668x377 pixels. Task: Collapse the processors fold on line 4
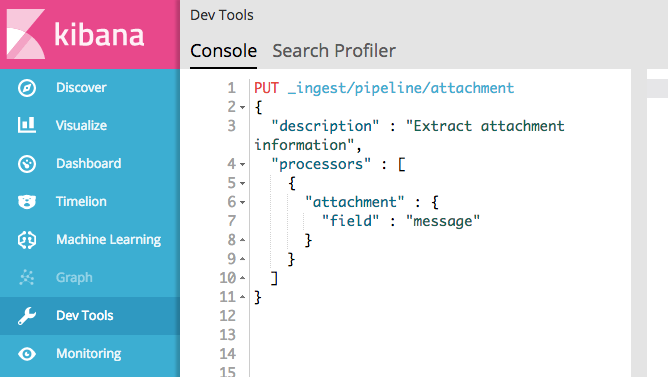[x=242, y=164]
